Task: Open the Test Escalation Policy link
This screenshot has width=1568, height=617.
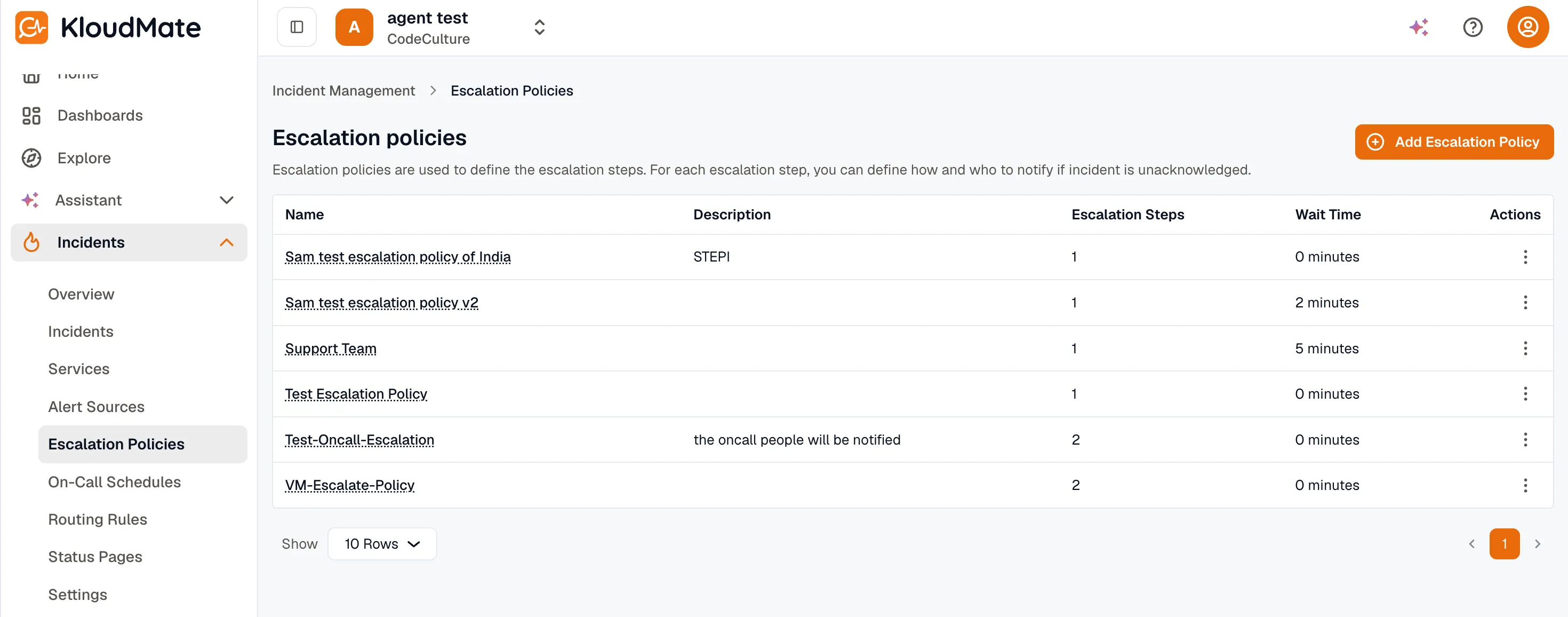Action: pyautogui.click(x=356, y=394)
